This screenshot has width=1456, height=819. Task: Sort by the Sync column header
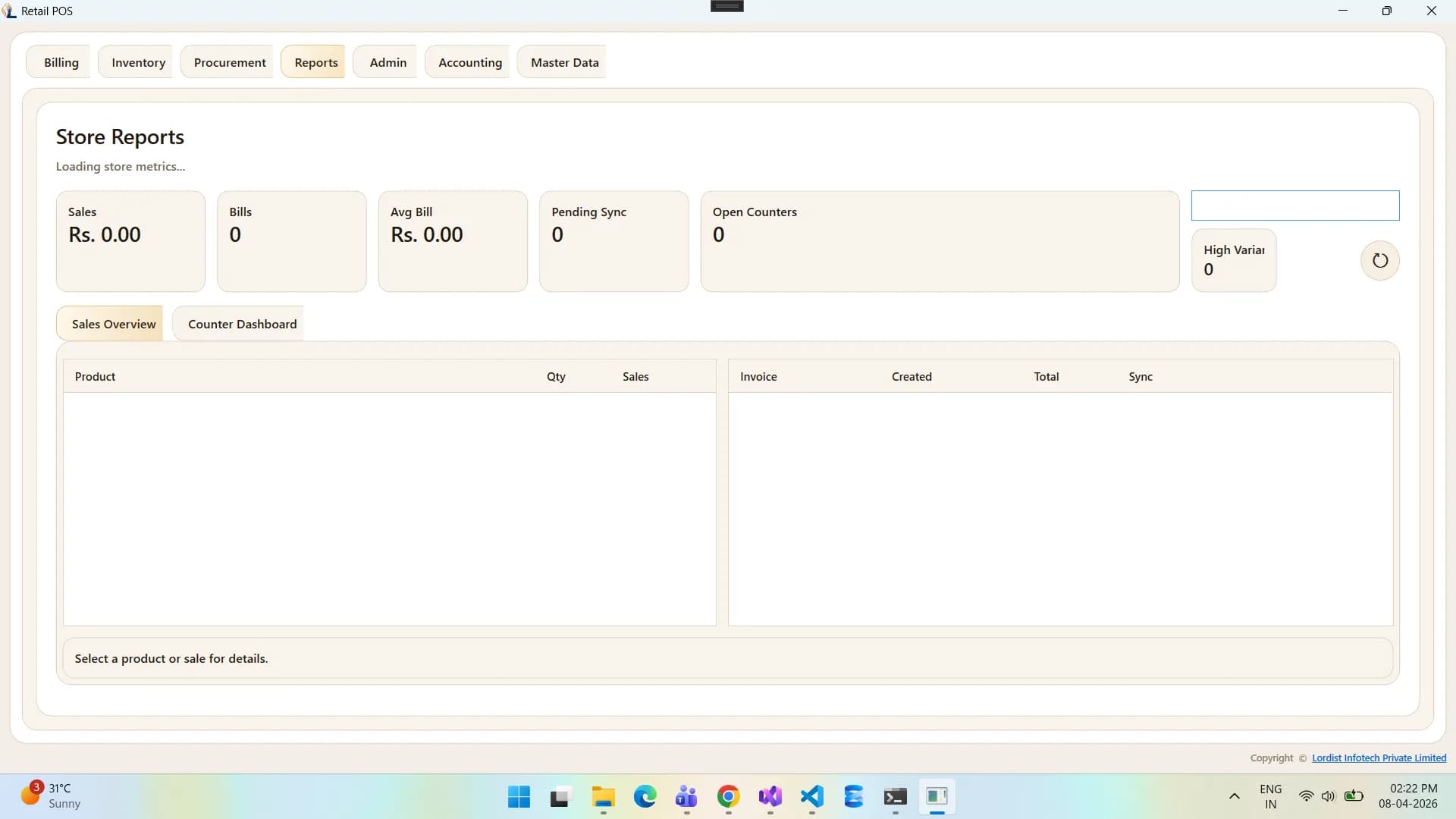click(1140, 377)
